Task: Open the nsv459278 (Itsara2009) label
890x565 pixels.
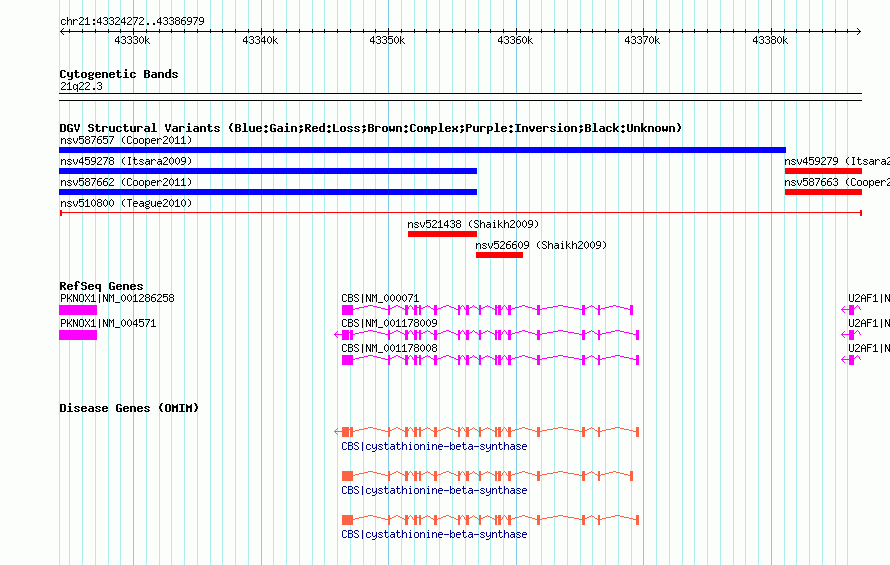Action: click(x=126, y=161)
